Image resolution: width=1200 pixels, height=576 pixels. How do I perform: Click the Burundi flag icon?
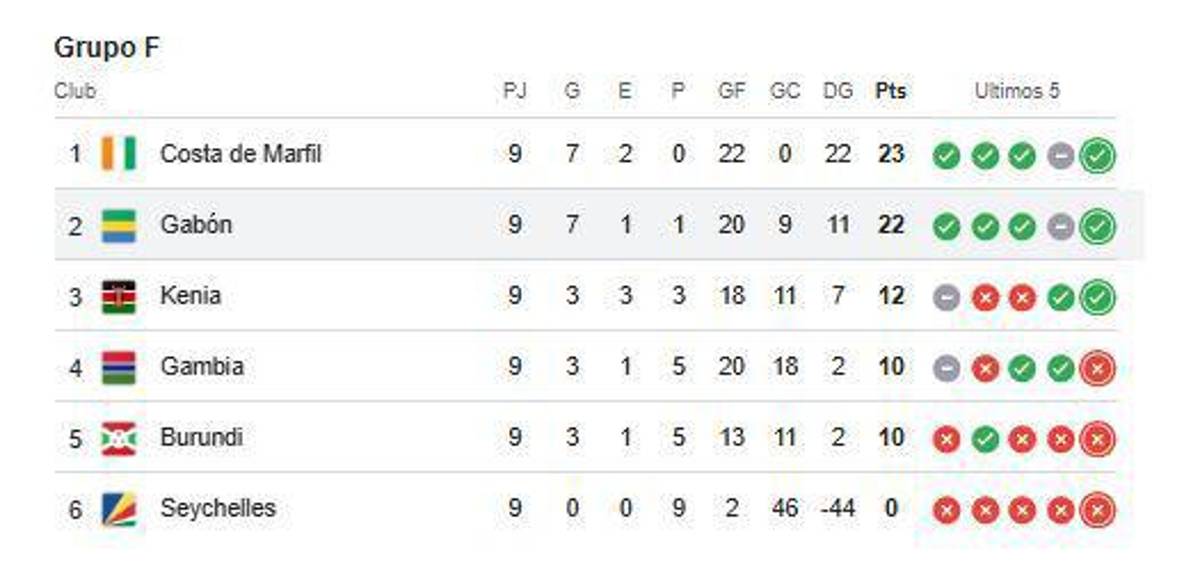coord(119,438)
